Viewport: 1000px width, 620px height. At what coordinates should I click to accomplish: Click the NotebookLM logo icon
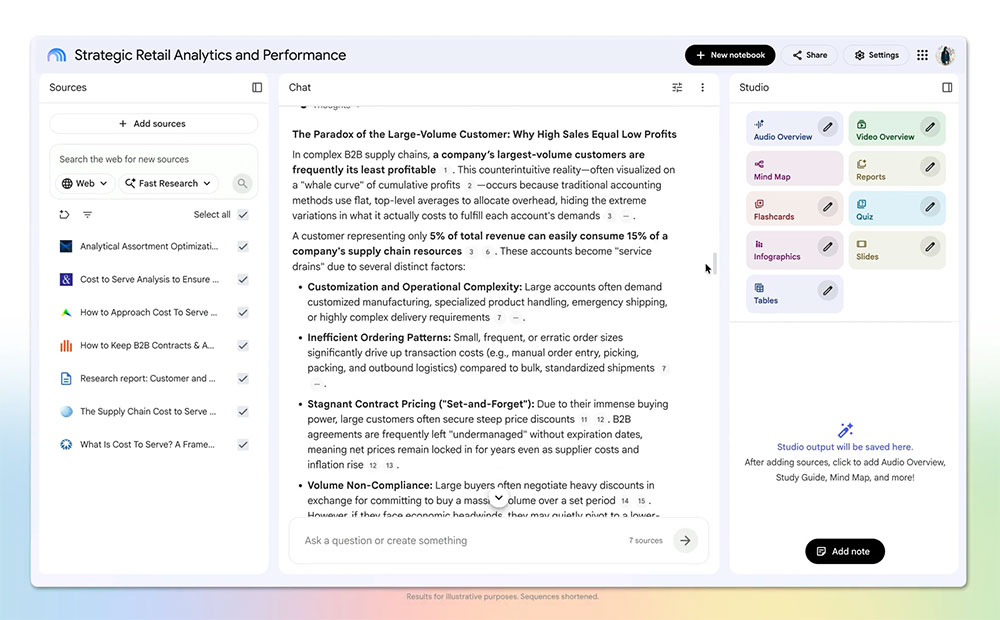point(56,55)
